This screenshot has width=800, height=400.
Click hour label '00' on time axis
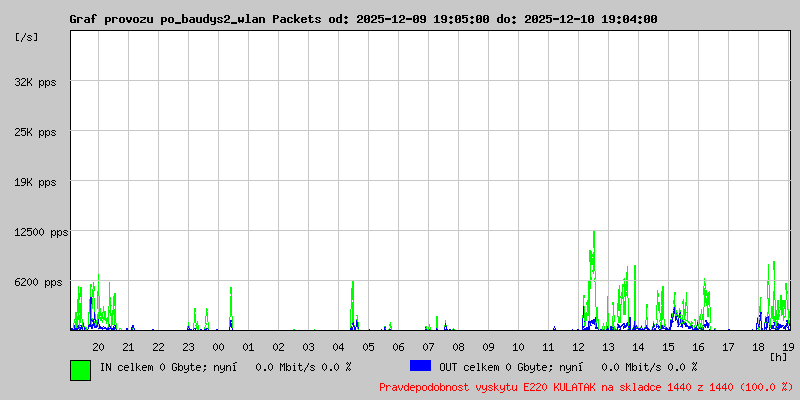218,347
